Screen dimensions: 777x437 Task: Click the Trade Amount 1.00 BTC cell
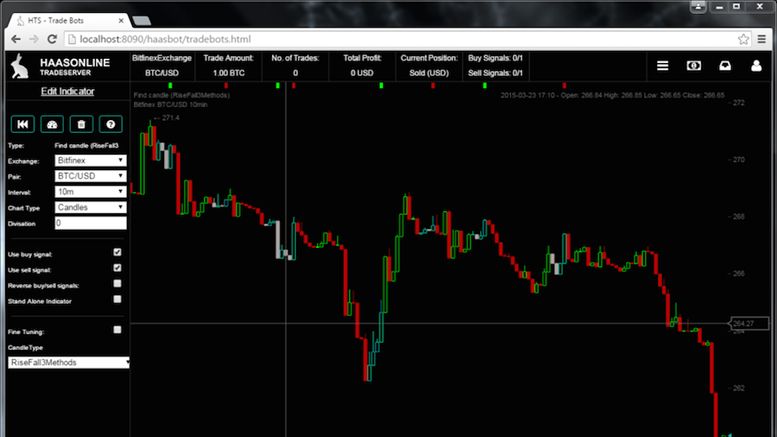[228, 65]
